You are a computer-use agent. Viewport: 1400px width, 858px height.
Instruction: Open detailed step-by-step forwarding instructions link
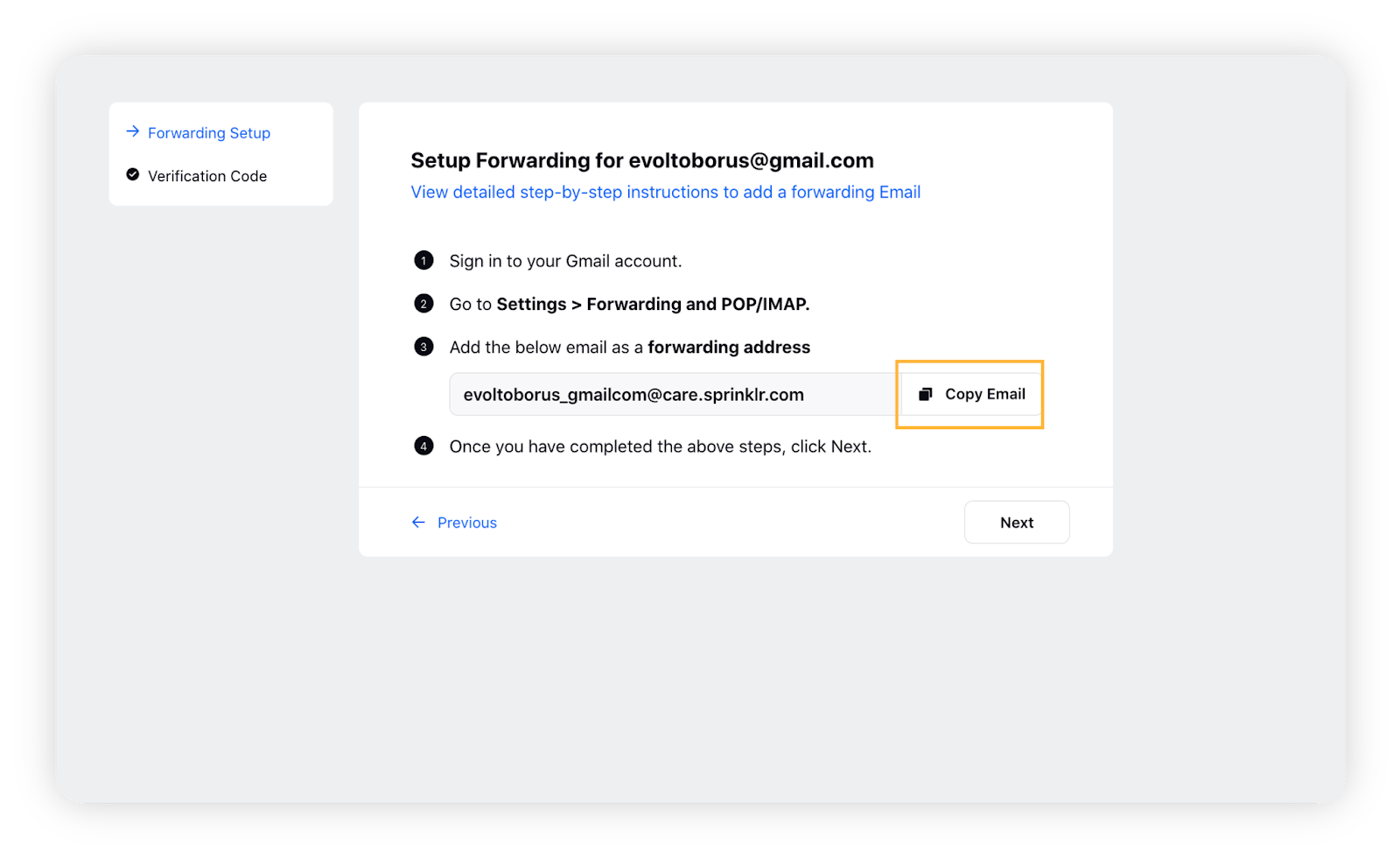[x=666, y=192]
